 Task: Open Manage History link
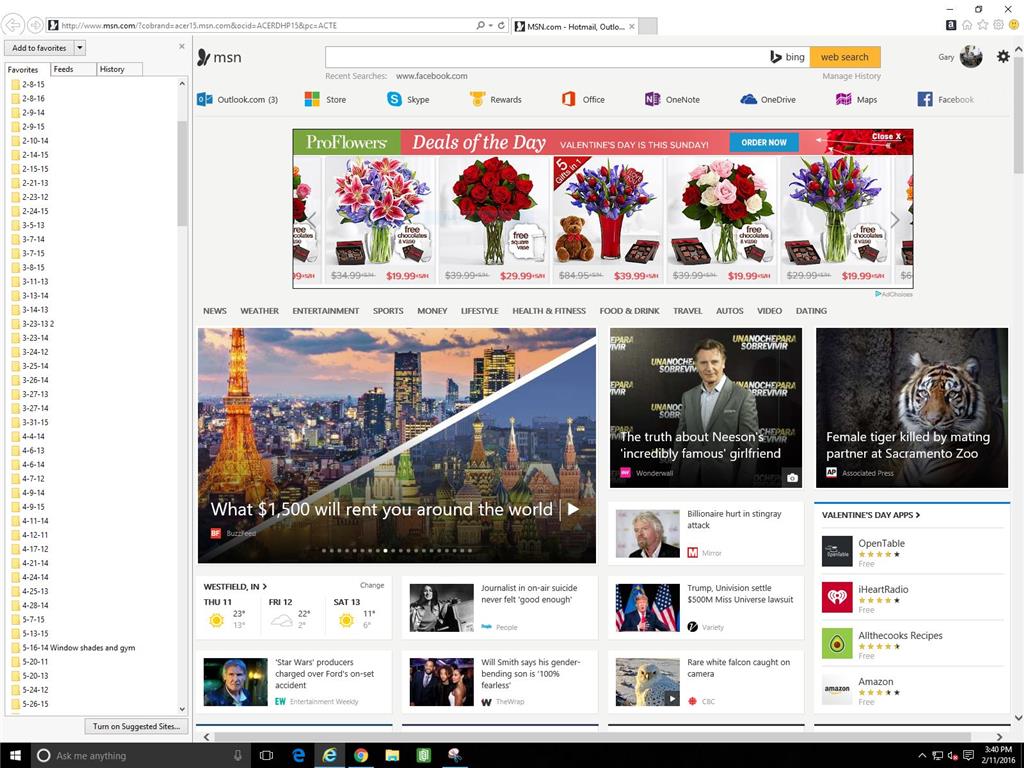pos(851,76)
